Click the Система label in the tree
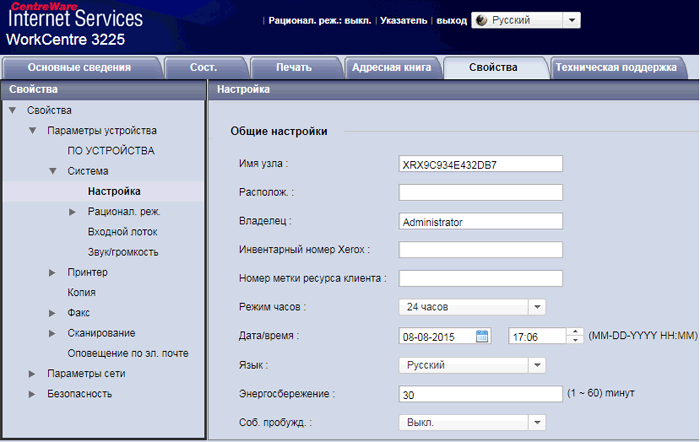 pos(88,171)
